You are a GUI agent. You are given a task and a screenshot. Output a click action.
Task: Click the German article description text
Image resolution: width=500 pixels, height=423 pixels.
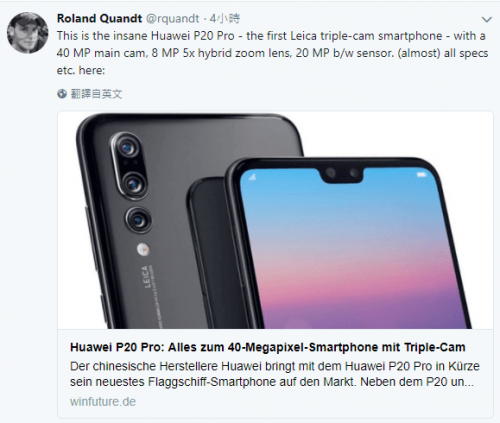tap(275, 374)
